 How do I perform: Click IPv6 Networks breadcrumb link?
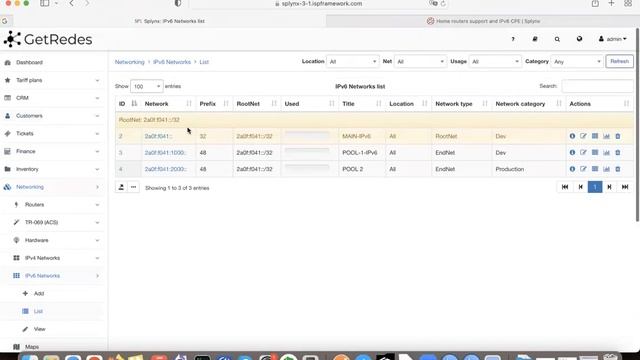[x=172, y=62]
